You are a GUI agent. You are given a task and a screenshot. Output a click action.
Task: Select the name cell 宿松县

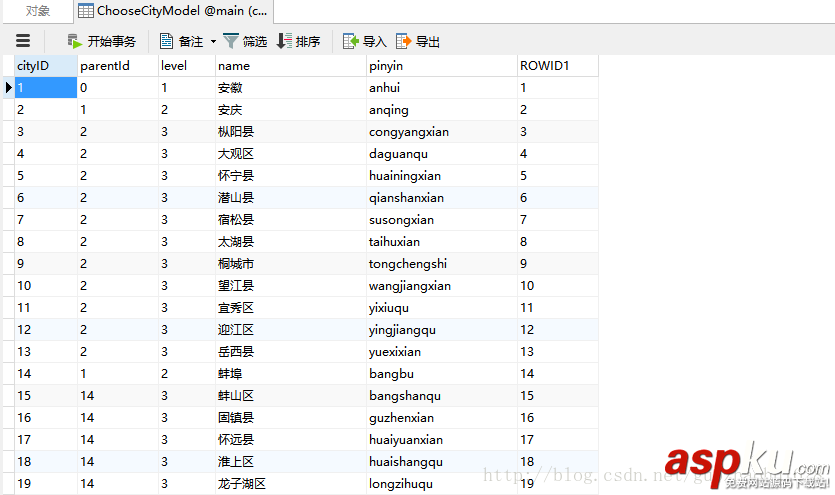[x=291, y=220]
